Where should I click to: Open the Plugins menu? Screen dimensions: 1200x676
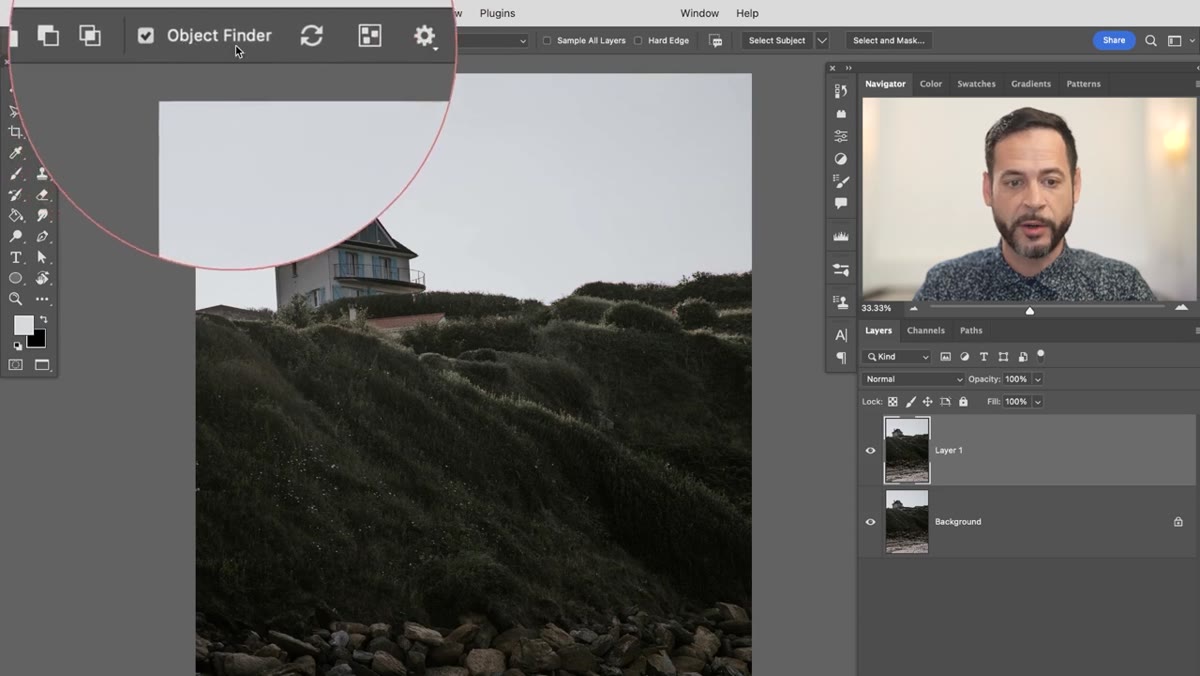(497, 13)
